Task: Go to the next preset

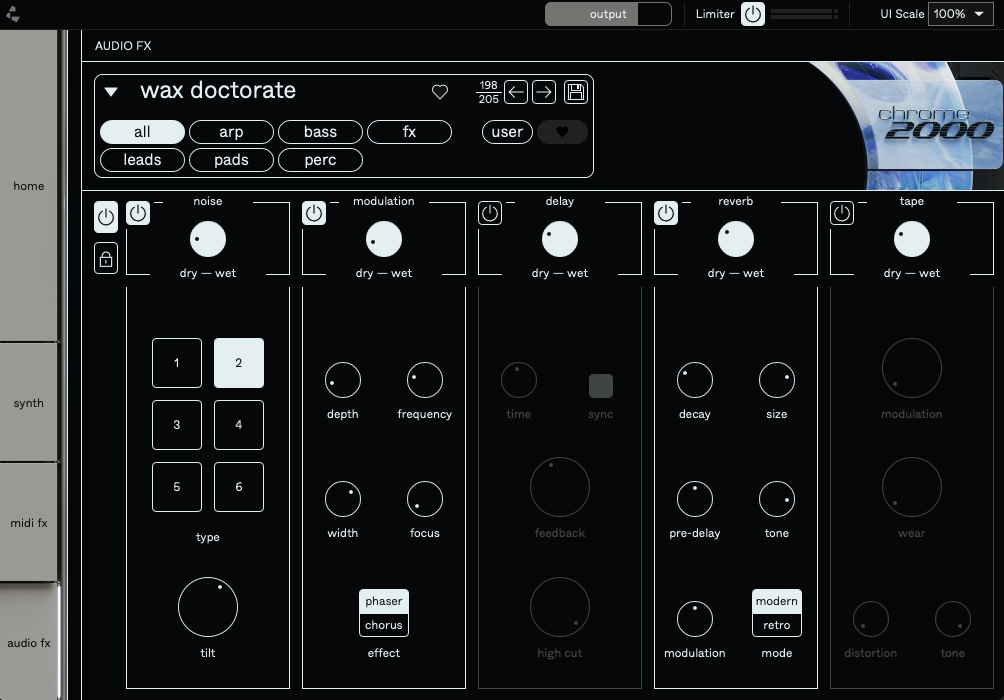Action: (544, 92)
